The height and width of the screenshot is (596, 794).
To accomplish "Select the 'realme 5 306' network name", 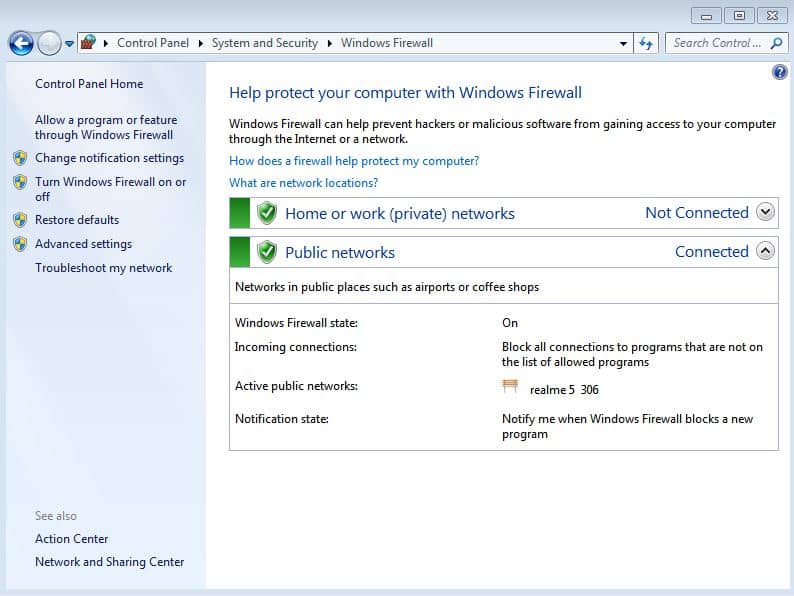I will pos(564,390).
